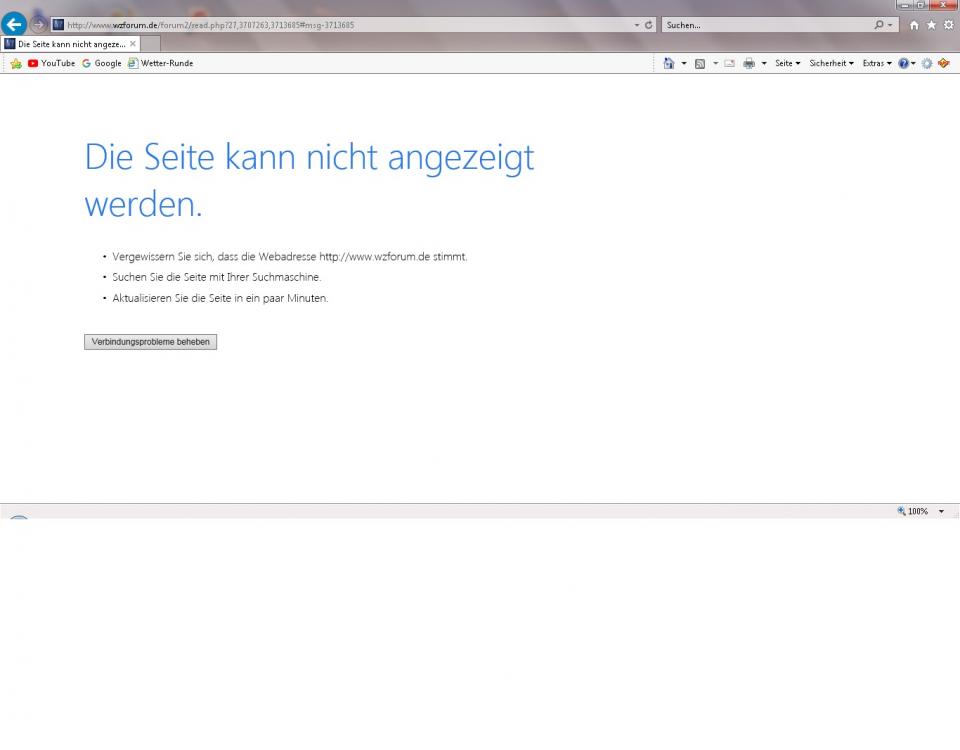Open the Google favorites bookmark
The height and width of the screenshot is (750, 960).
[102, 63]
